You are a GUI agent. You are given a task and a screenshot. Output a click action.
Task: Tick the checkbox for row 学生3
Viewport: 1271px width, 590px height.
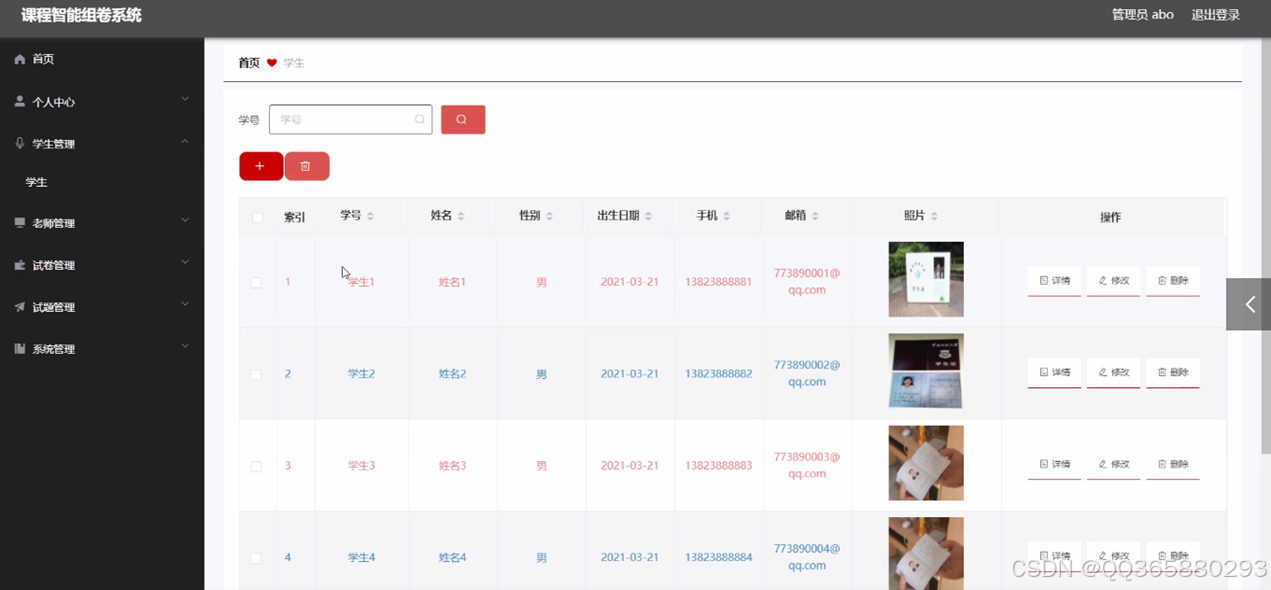(x=256, y=467)
